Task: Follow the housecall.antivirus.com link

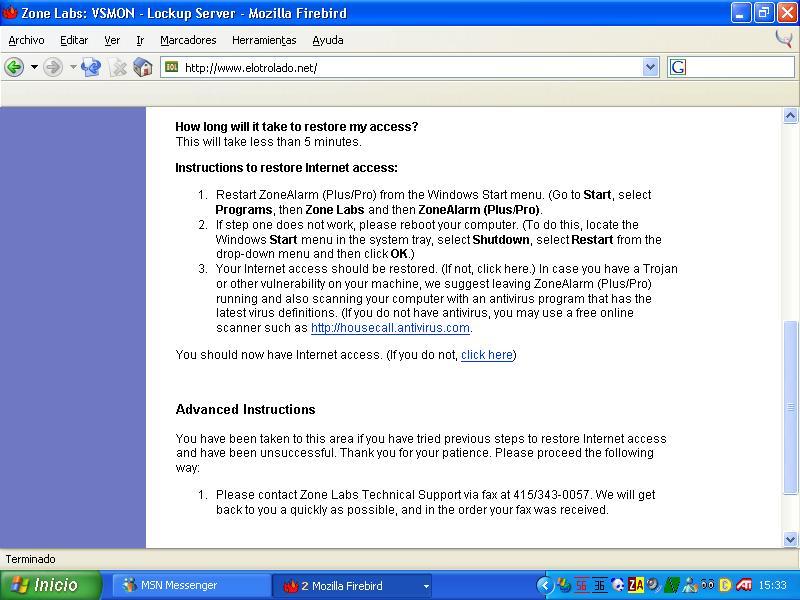Action: [390, 328]
